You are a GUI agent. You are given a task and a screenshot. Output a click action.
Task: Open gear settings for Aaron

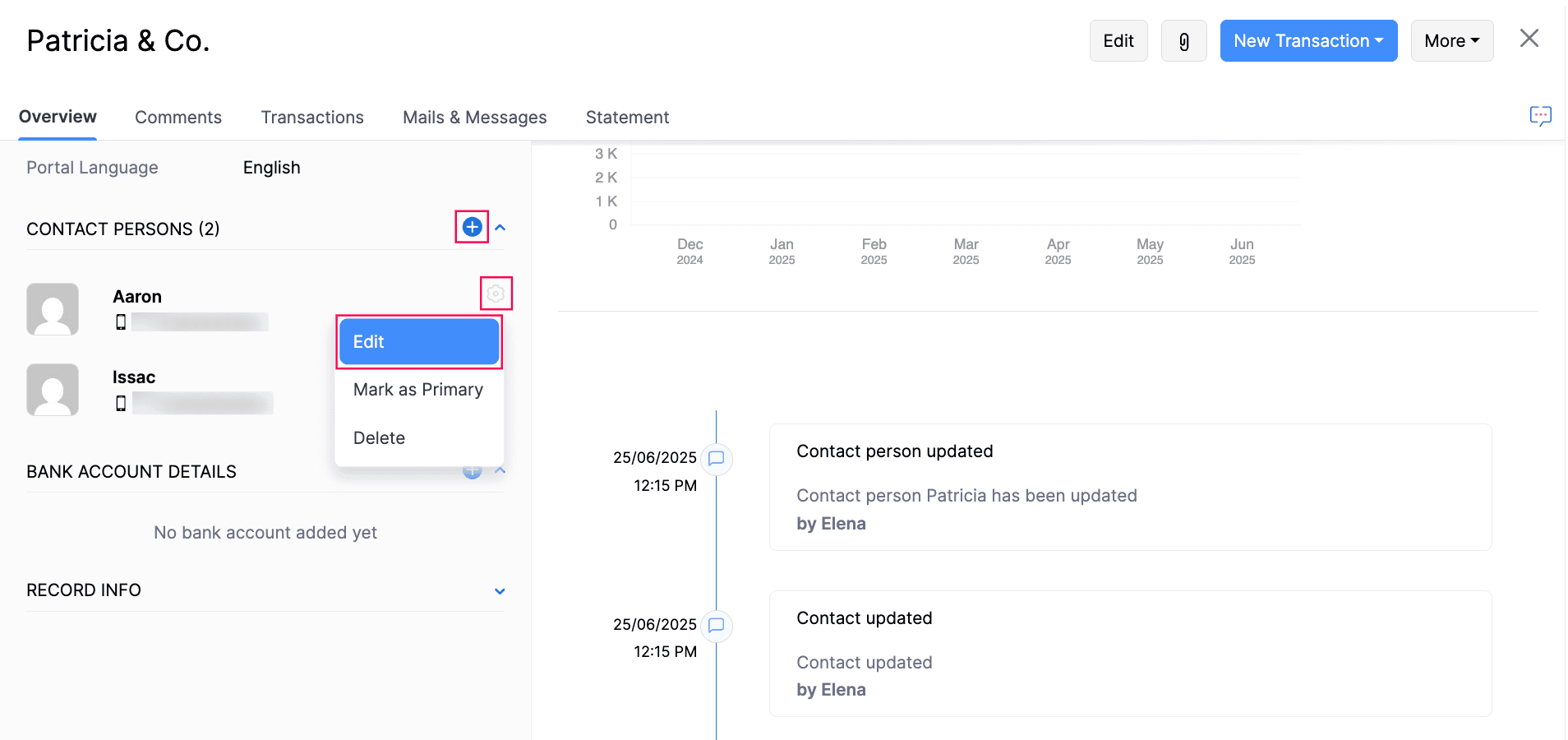click(496, 294)
